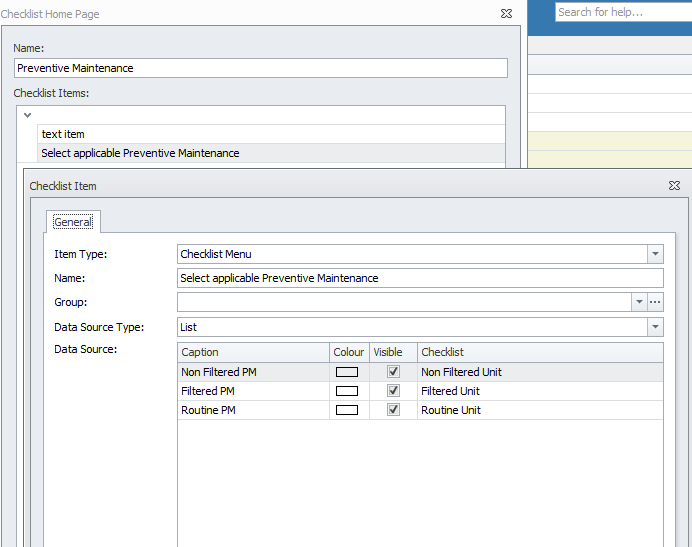Click the item Name input field

(420, 278)
